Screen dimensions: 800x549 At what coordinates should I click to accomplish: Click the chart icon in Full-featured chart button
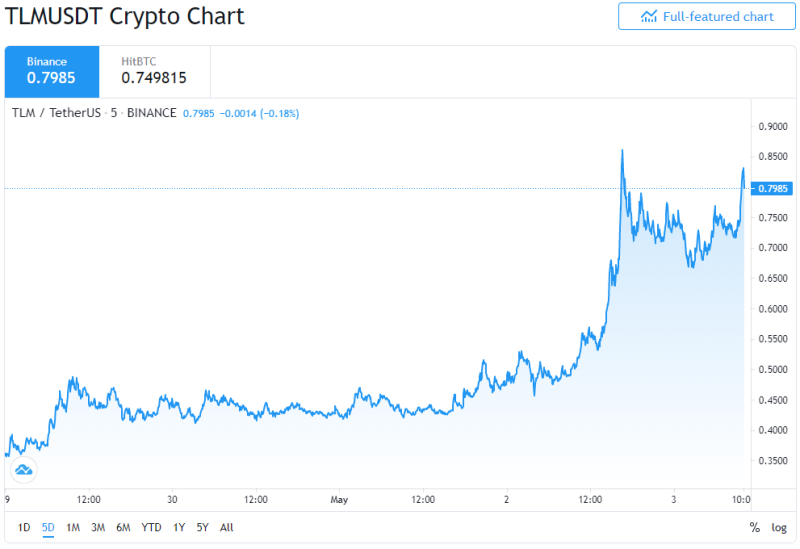point(648,17)
